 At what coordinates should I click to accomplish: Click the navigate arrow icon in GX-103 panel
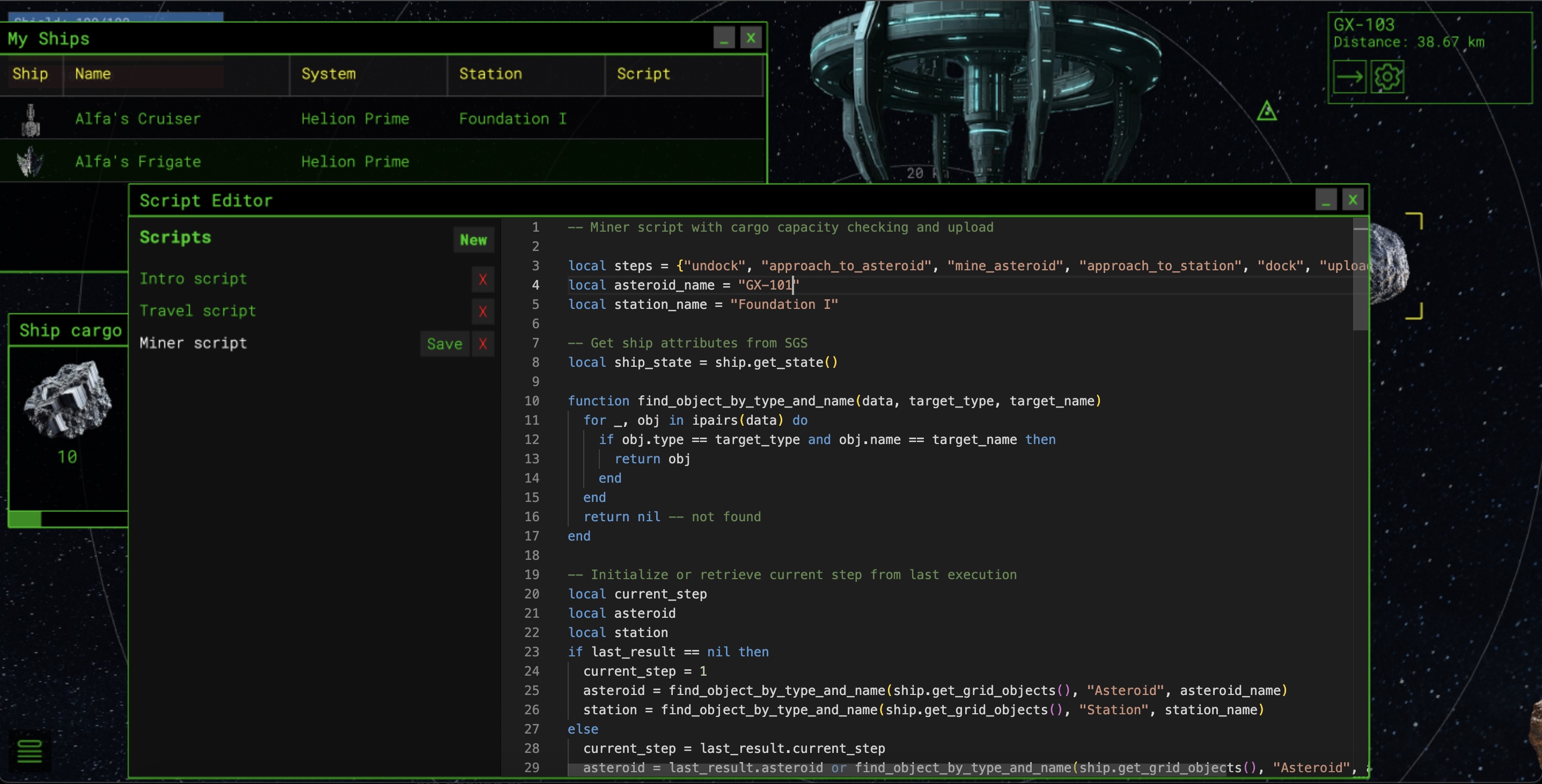(x=1349, y=77)
